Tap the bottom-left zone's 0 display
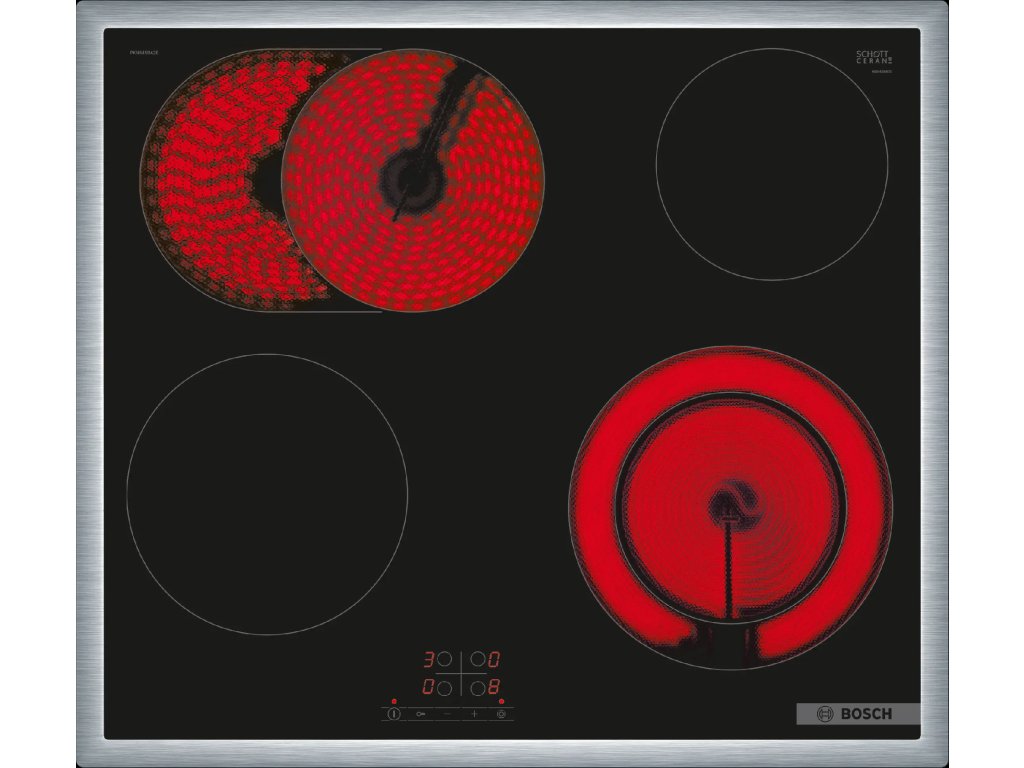Screen dimensions: 1024x768 (428, 688)
